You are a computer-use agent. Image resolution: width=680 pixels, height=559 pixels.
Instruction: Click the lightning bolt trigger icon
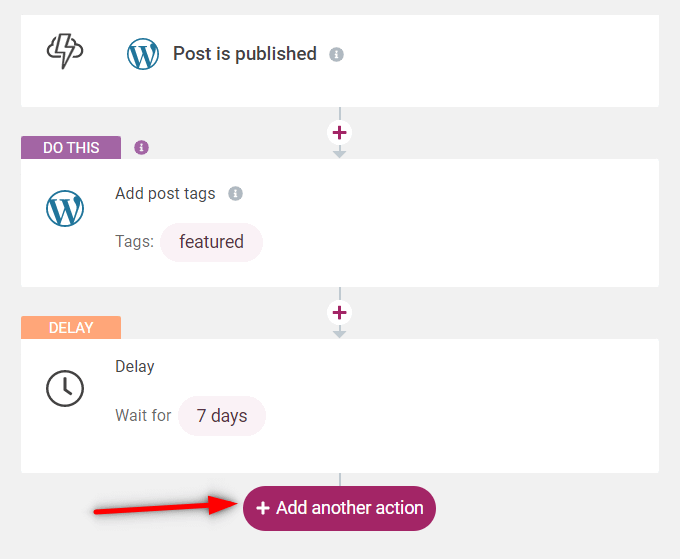tap(65, 51)
